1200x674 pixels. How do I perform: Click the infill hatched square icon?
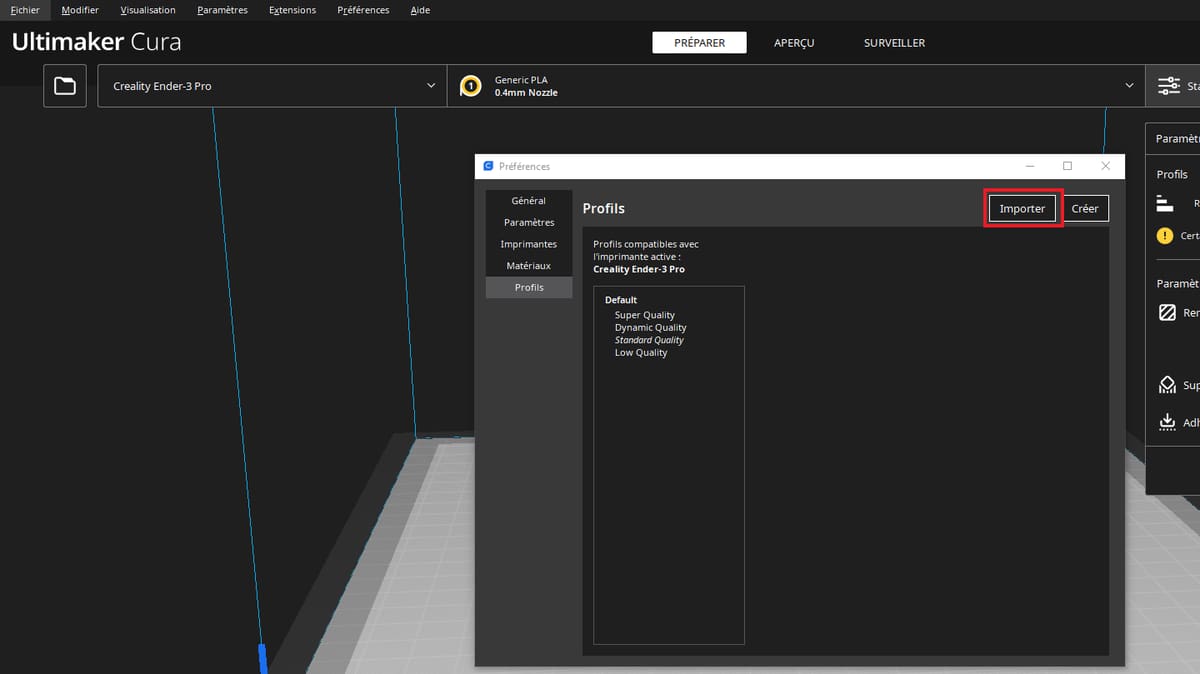(1166, 312)
